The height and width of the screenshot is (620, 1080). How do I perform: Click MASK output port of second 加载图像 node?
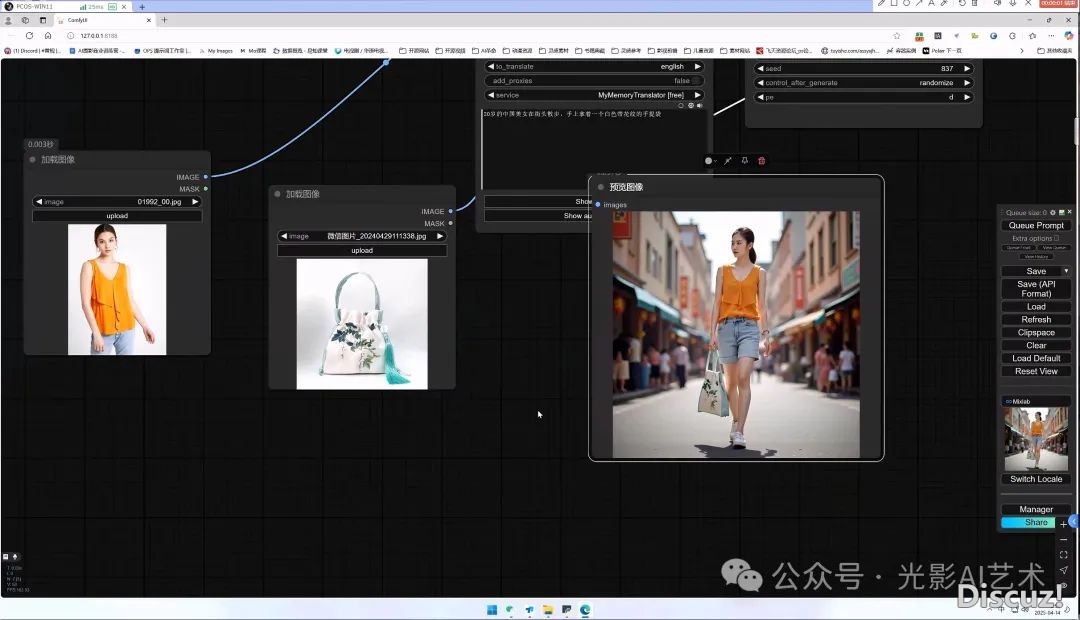click(450, 223)
